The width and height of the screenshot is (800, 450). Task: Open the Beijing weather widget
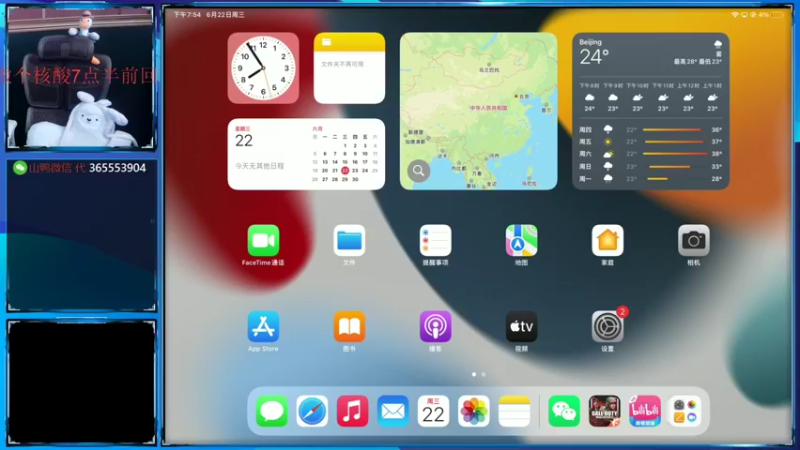click(651, 111)
